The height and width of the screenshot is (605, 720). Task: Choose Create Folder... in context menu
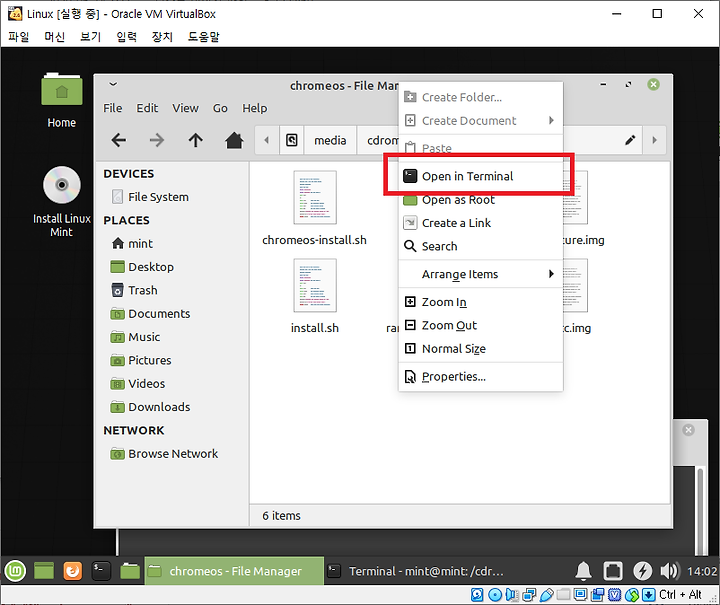(481, 97)
